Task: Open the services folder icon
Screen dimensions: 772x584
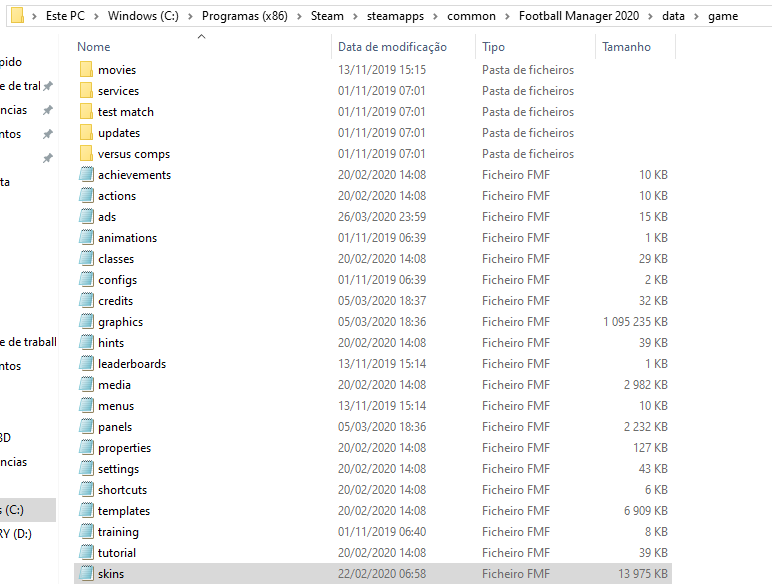Action: point(86,91)
